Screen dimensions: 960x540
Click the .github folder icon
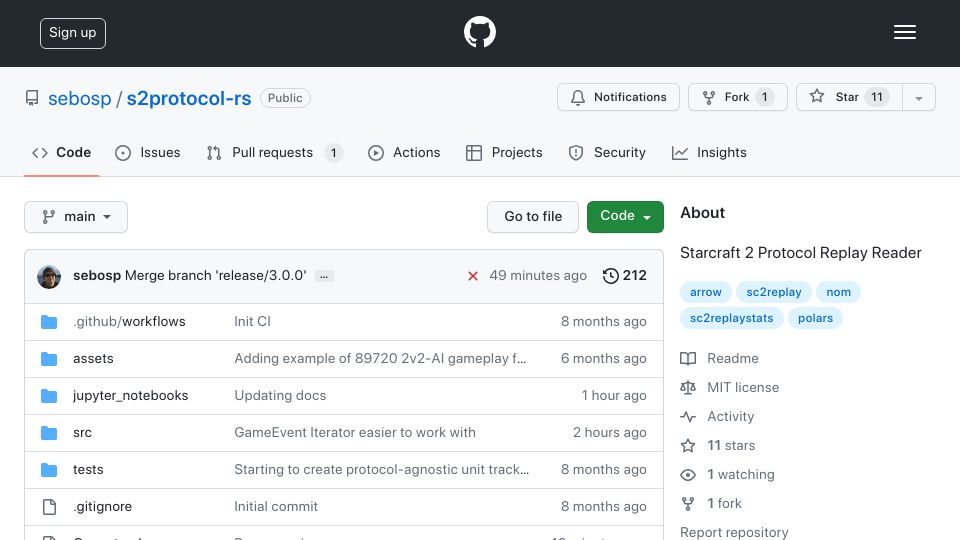pos(49,322)
